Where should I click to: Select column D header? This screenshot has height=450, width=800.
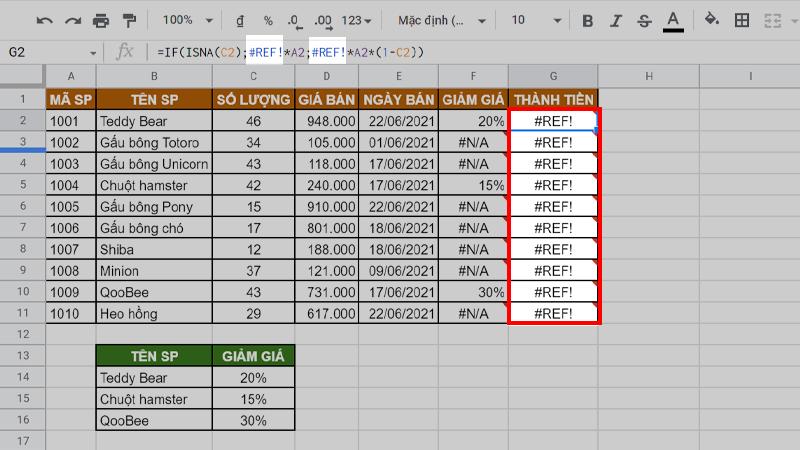coord(327,76)
